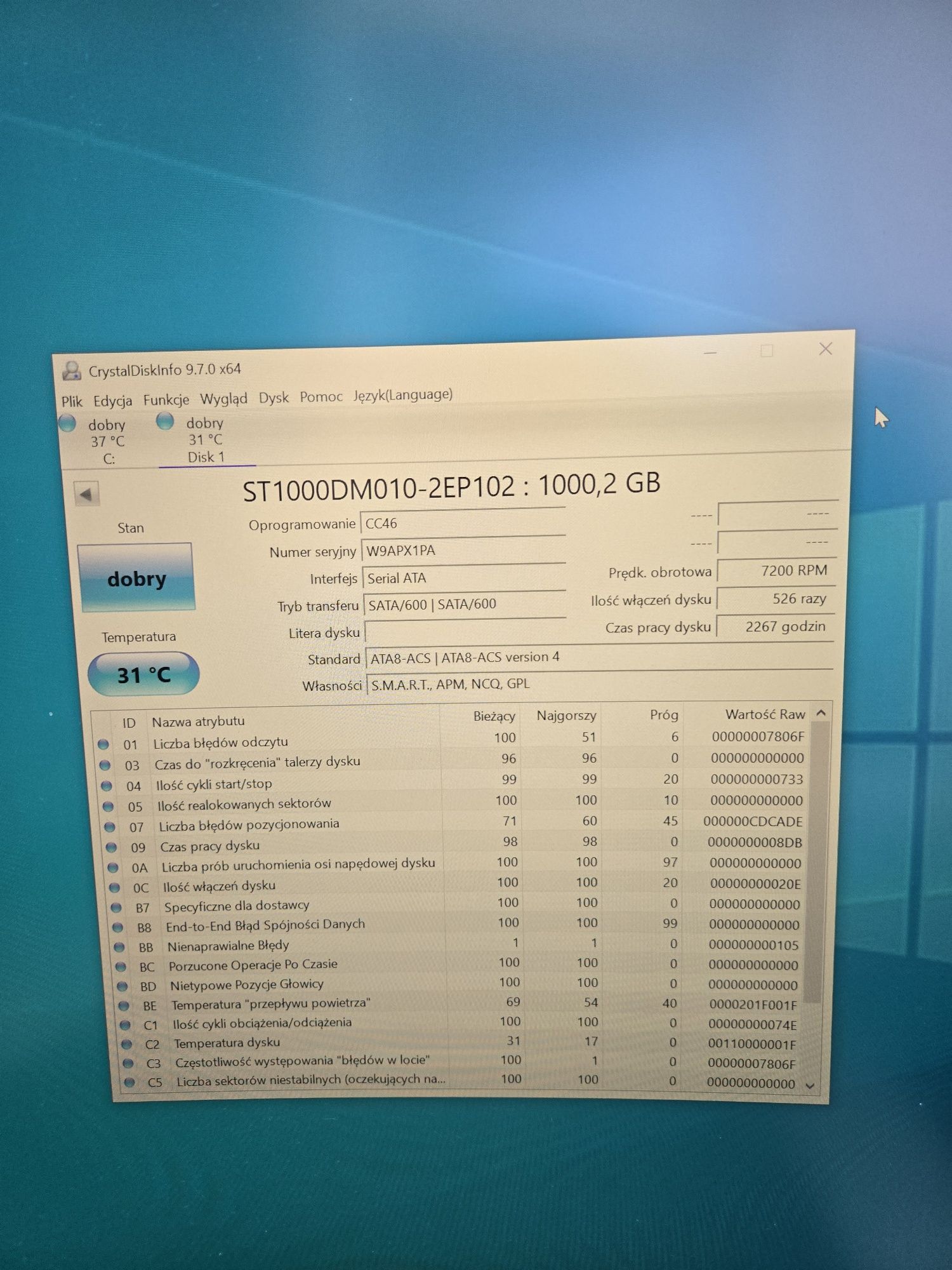Click the status orb of attribute B7

point(116,908)
